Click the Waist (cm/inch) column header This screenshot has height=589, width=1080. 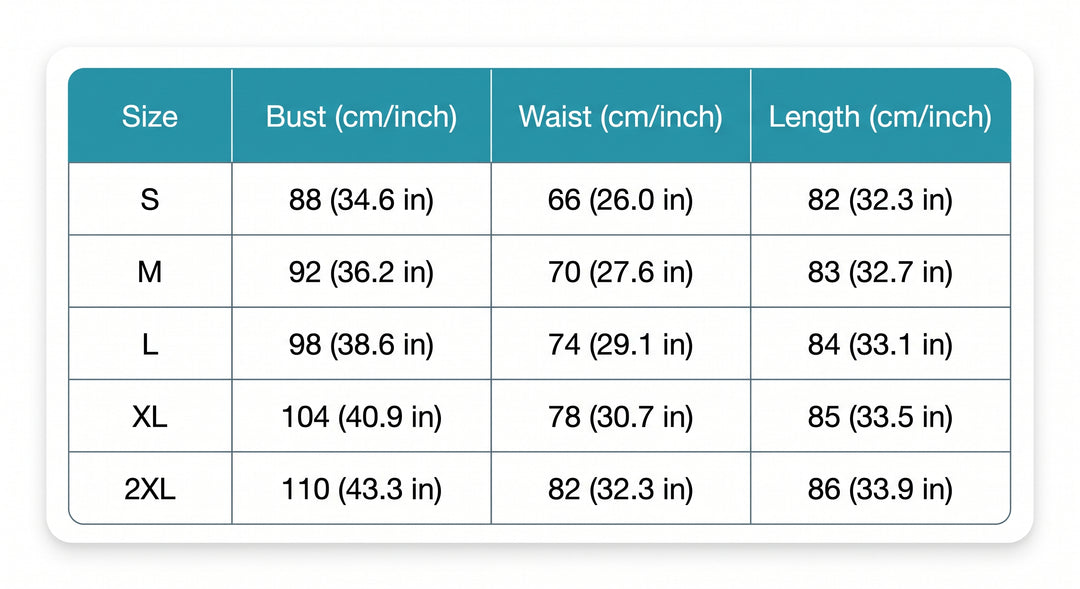coord(621,116)
